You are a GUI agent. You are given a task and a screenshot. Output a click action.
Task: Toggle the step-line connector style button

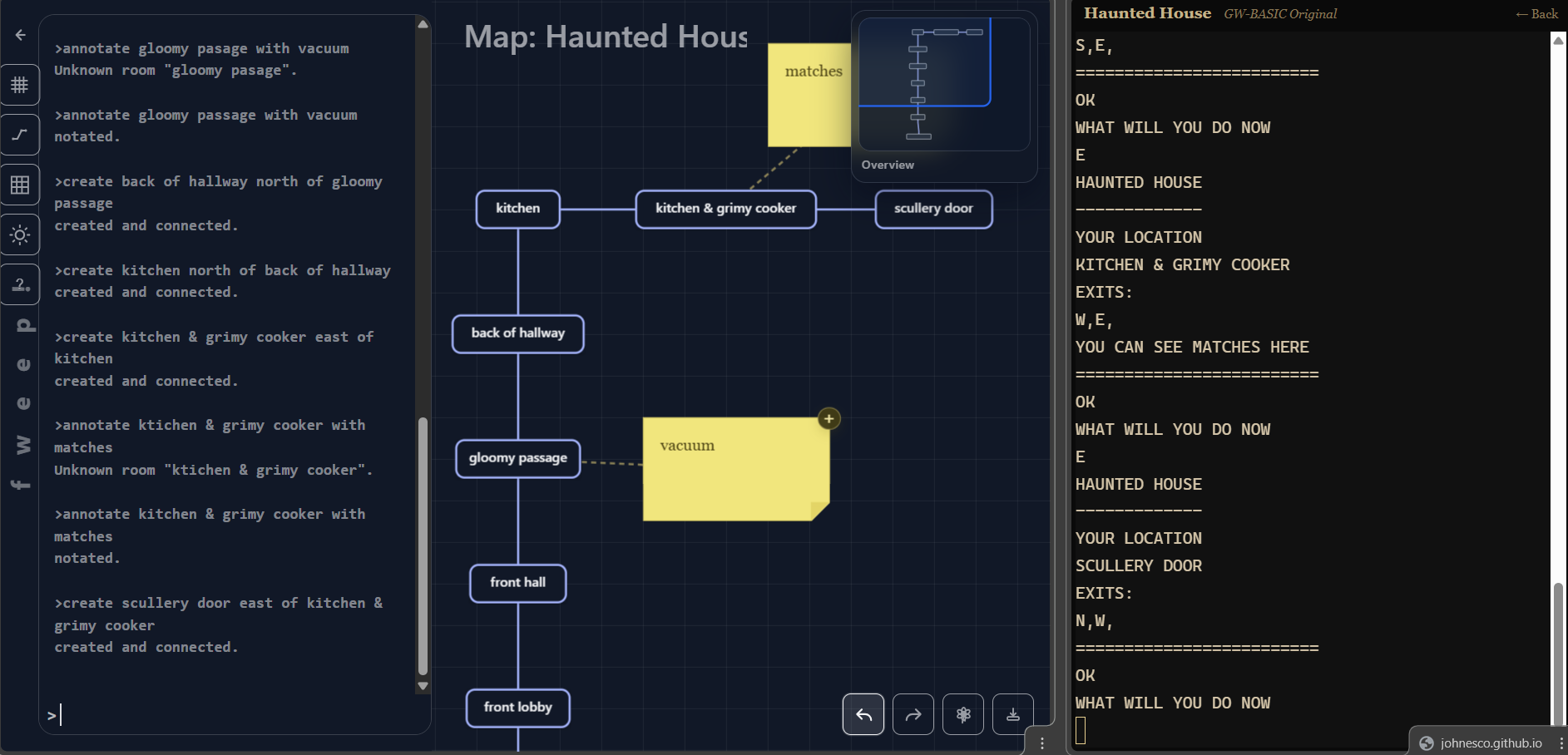click(20, 135)
